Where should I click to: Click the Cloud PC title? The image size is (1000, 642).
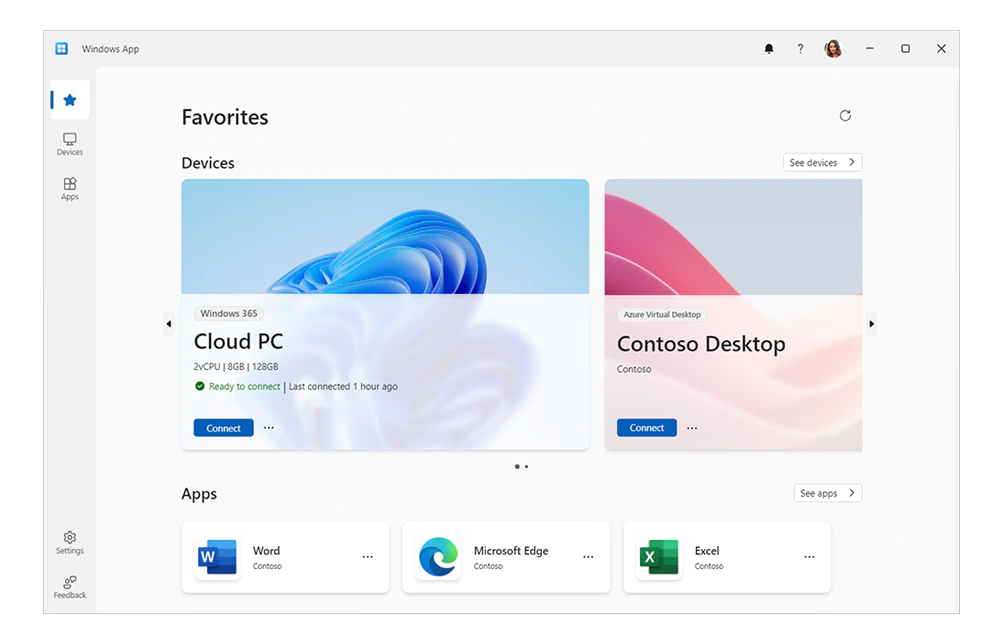click(x=239, y=341)
